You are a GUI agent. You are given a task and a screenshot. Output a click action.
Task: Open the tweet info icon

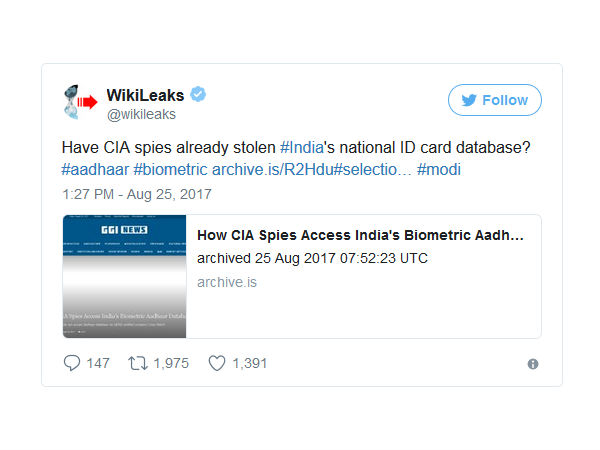[533, 364]
